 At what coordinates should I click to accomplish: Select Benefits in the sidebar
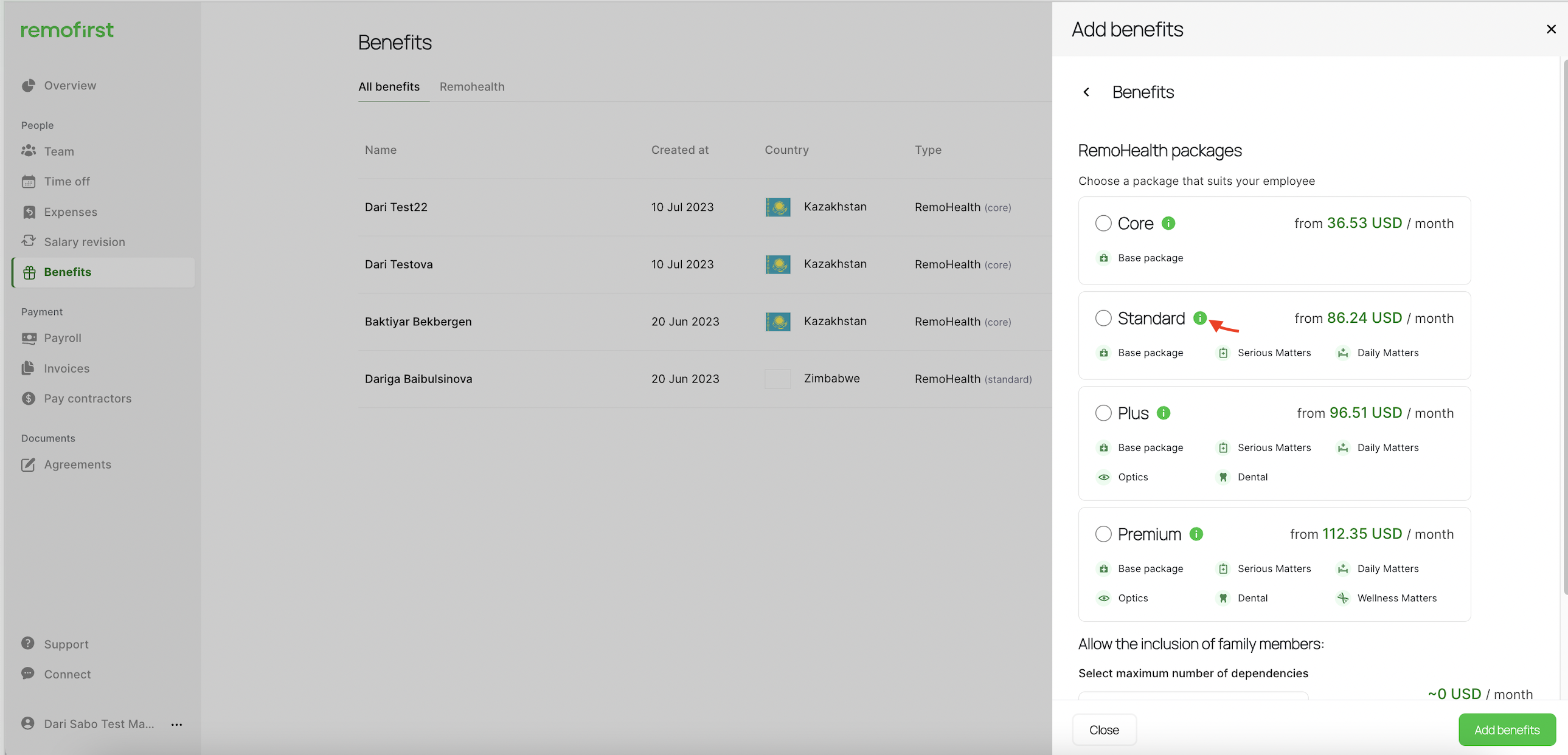[103, 272]
